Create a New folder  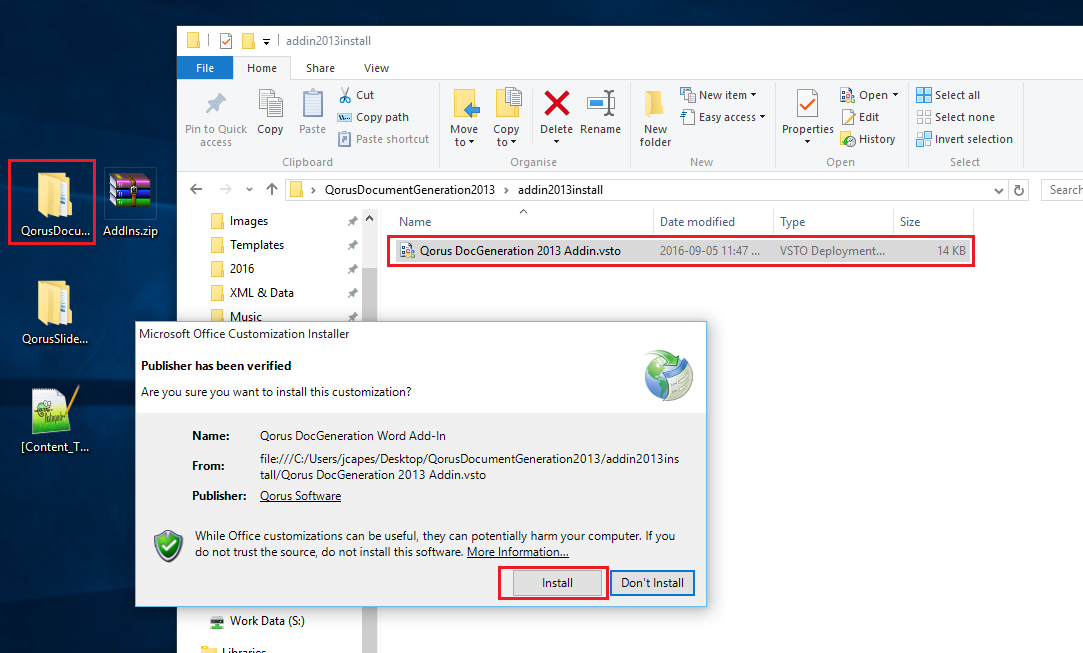pyautogui.click(x=655, y=119)
